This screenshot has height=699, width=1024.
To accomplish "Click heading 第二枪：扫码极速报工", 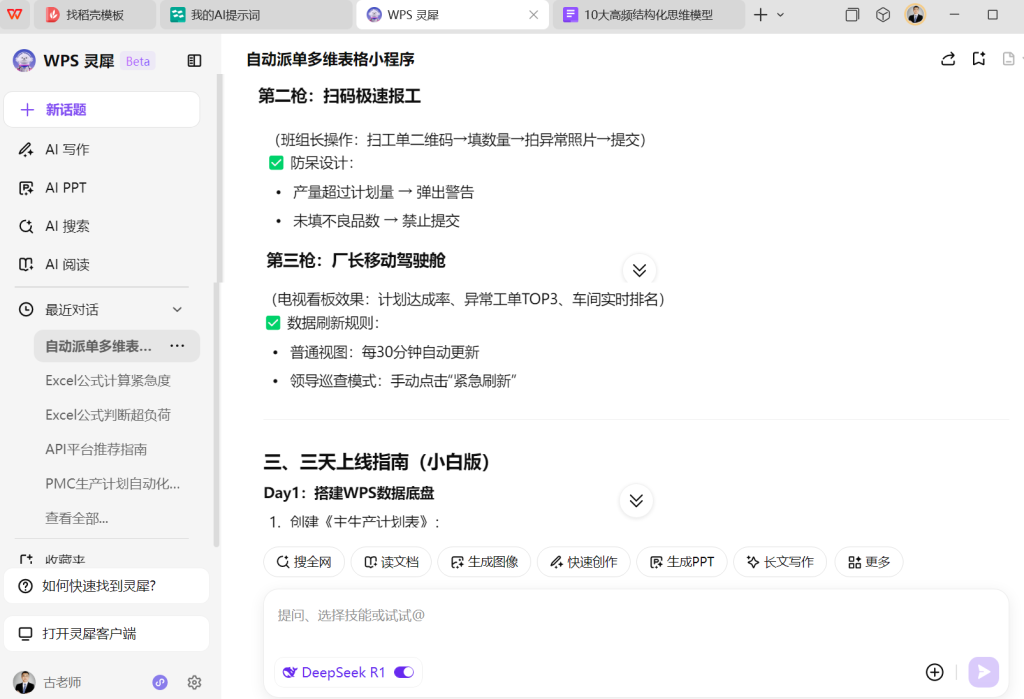I will [339, 96].
